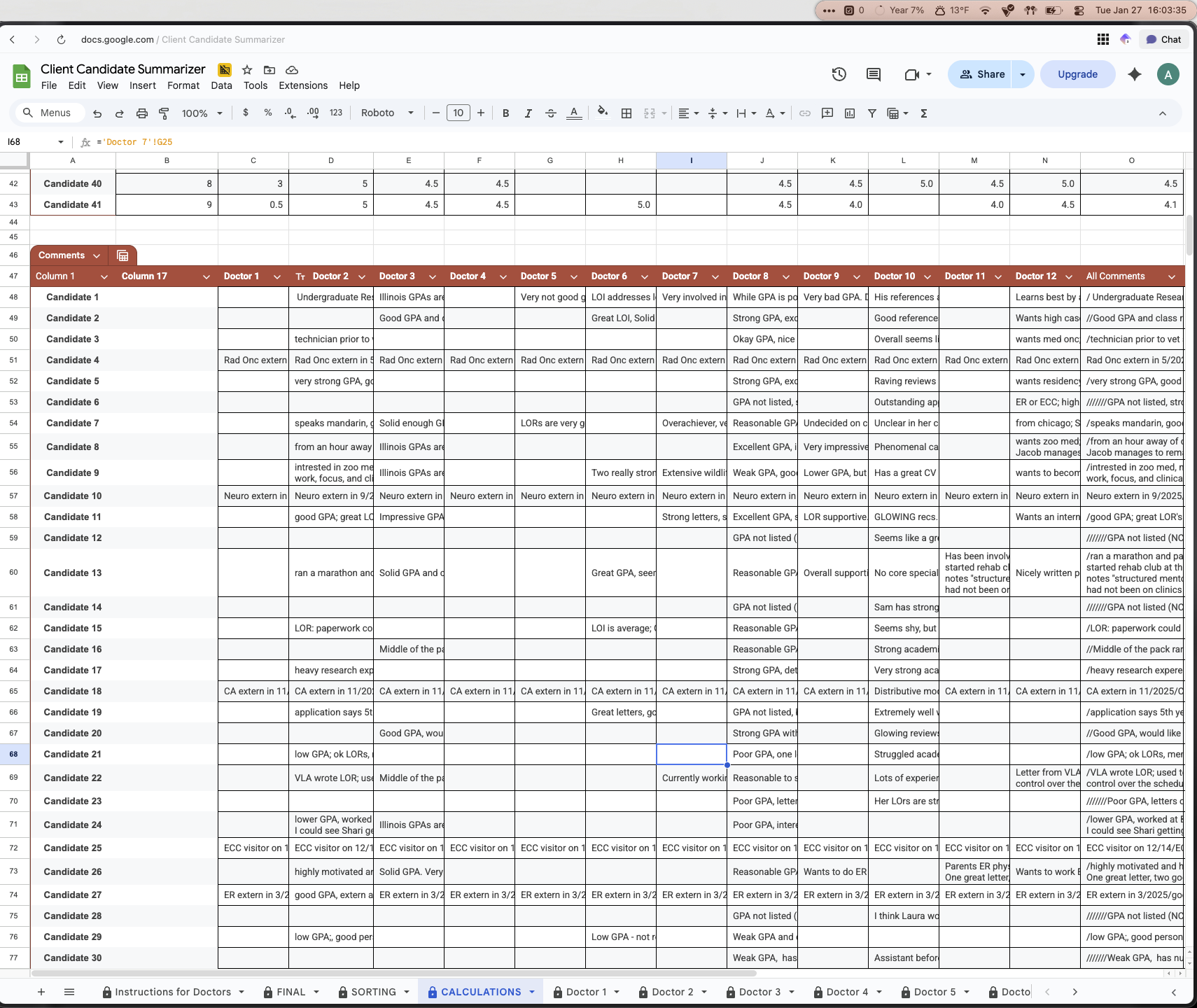Select the Paint format tool
1197x1008 pixels.
pyautogui.click(x=164, y=113)
